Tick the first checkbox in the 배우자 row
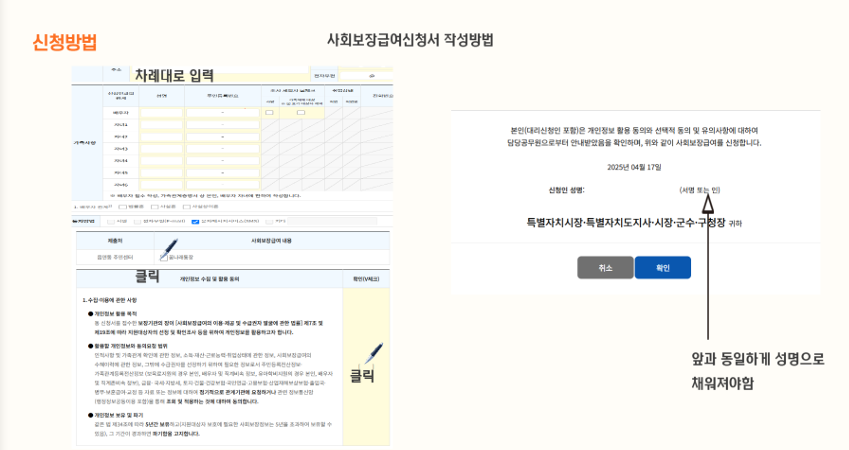 (x=269, y=113)
